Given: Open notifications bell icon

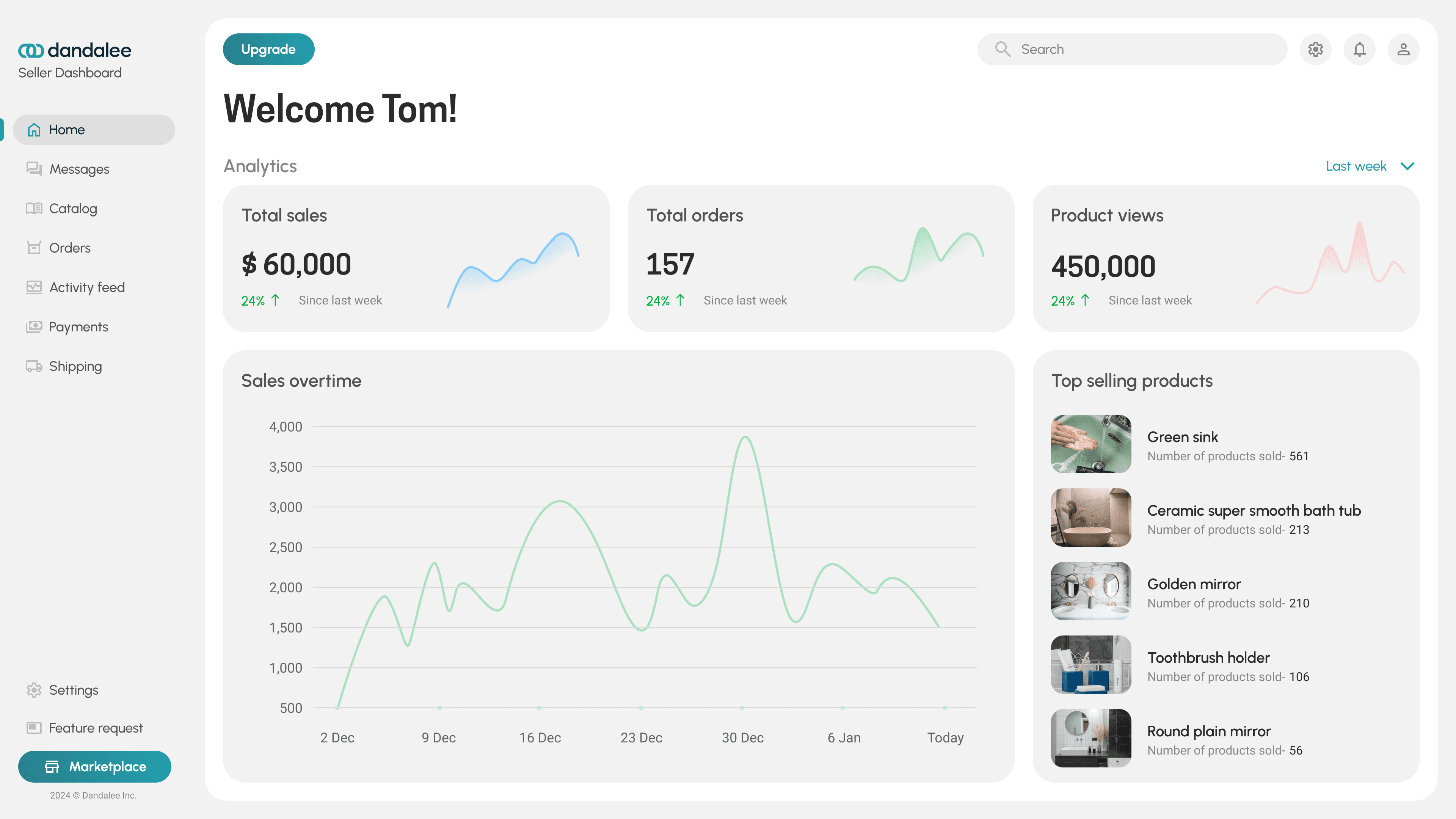Looking at the screenshot, I should (1359, 49).
